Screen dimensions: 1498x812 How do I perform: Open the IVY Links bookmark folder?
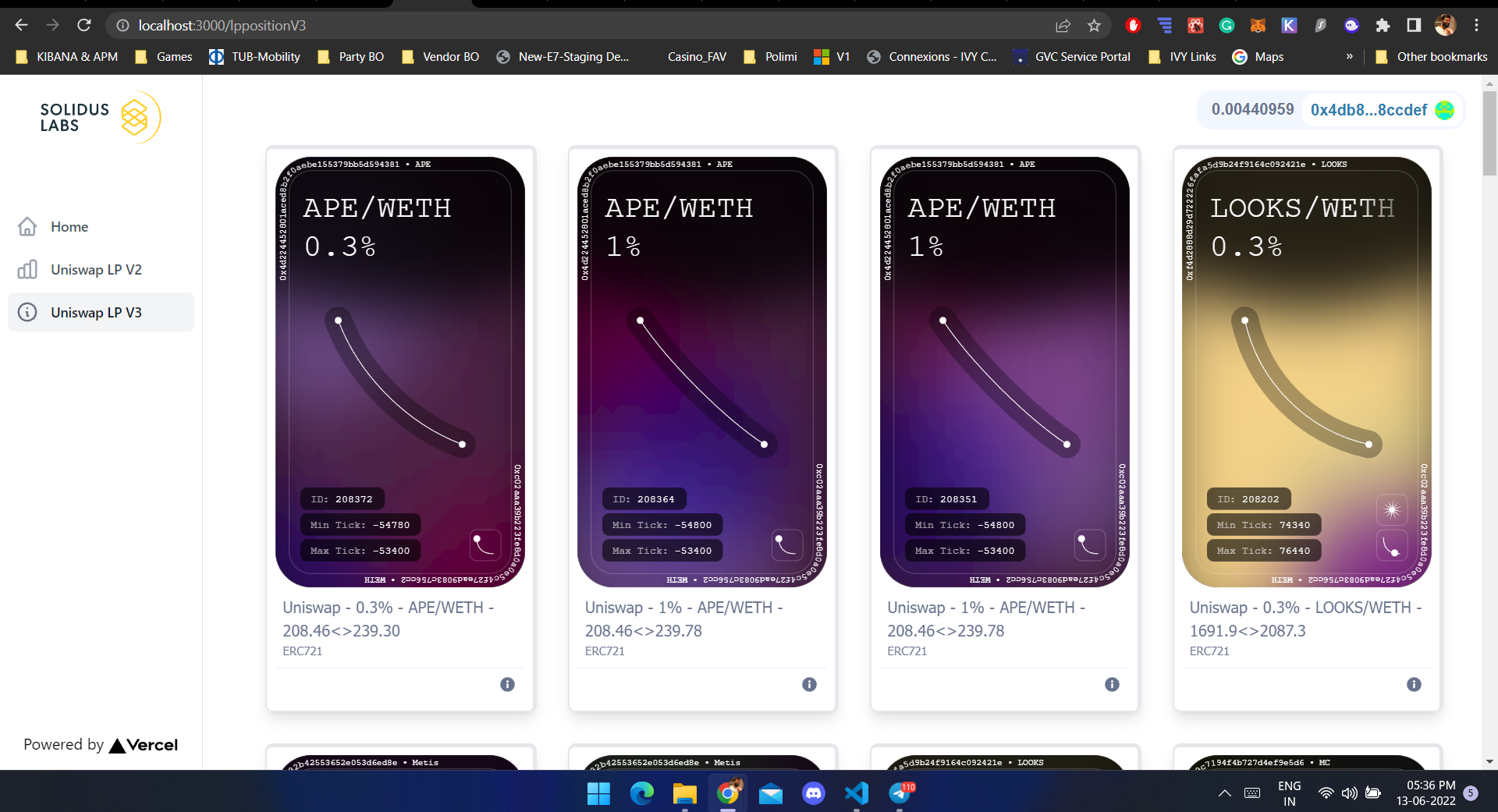1181,56
